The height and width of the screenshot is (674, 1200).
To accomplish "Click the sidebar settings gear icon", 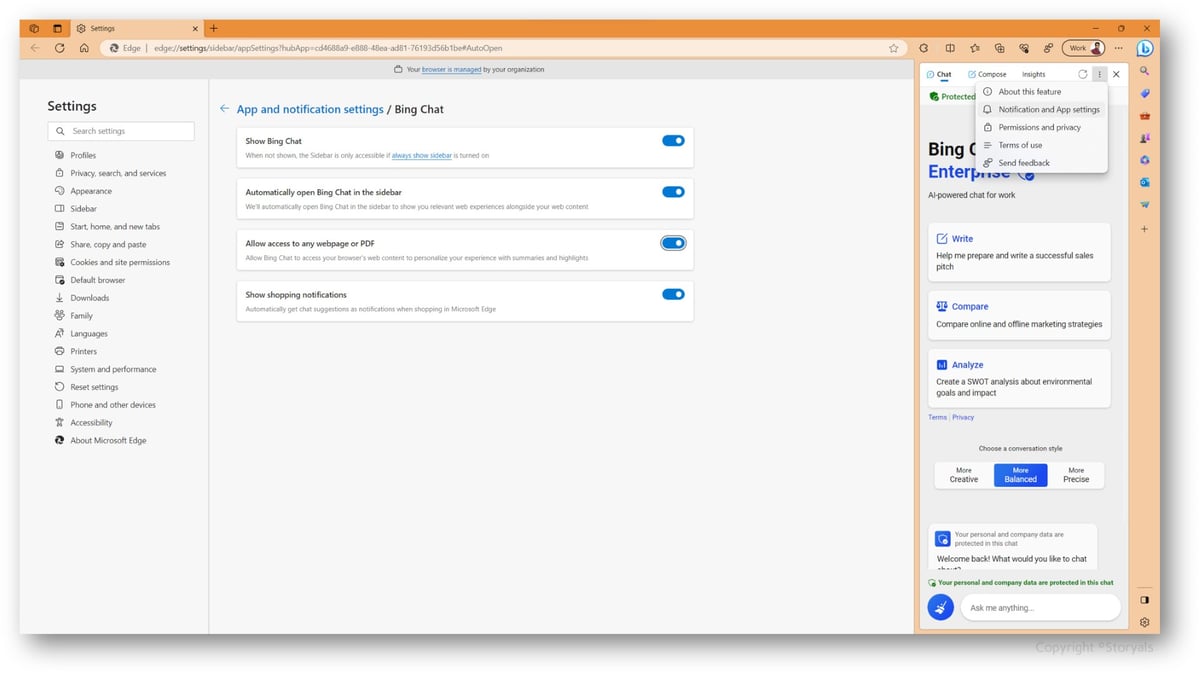I will point(1144,622).
